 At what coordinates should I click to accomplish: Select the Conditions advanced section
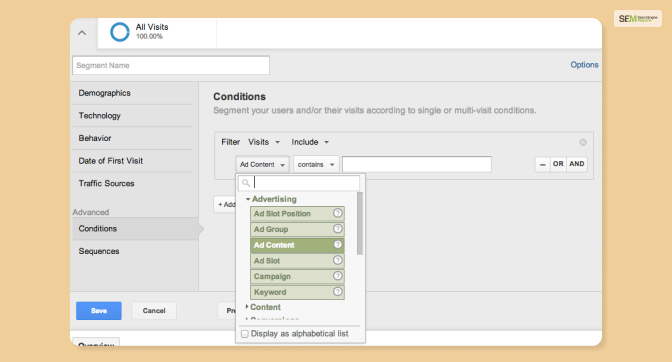(x=135, y=229)
